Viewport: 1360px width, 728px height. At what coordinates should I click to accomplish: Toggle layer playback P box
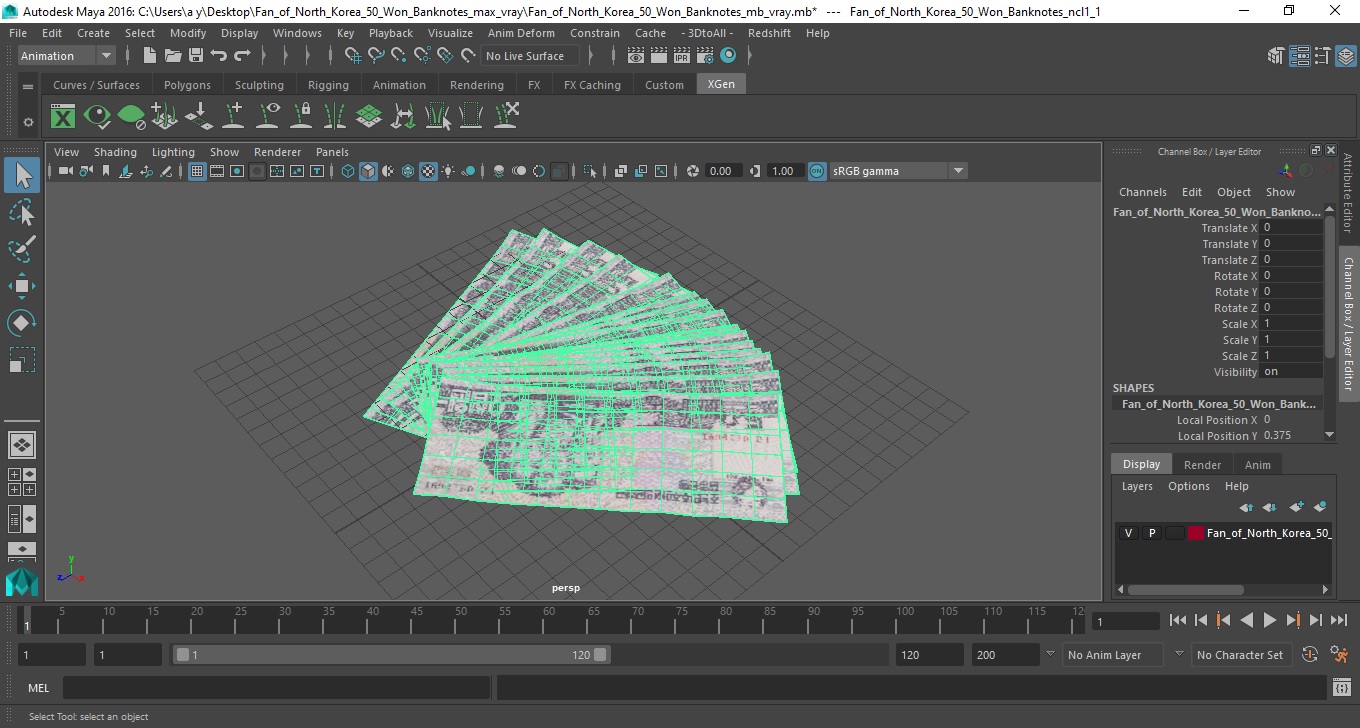tap(1151, 533)
